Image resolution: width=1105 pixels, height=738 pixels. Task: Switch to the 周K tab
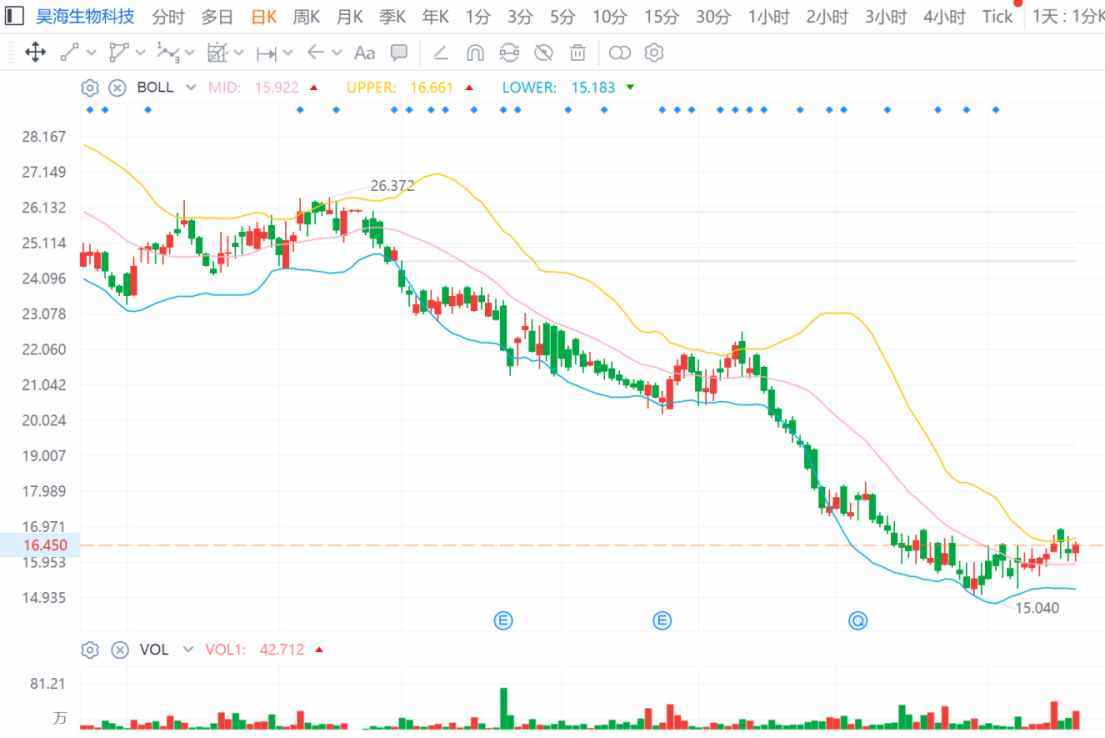306,16
